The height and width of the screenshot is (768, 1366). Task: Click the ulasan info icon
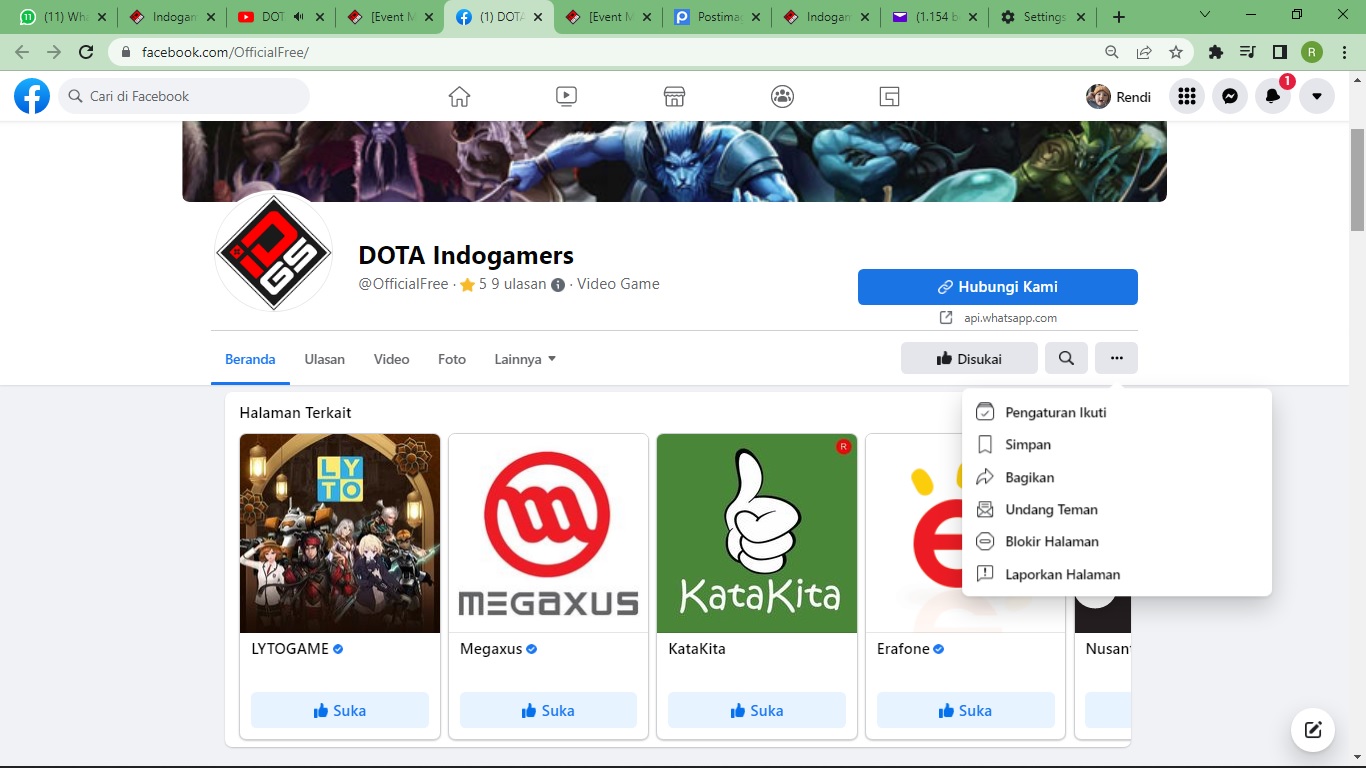pos(558,285)
